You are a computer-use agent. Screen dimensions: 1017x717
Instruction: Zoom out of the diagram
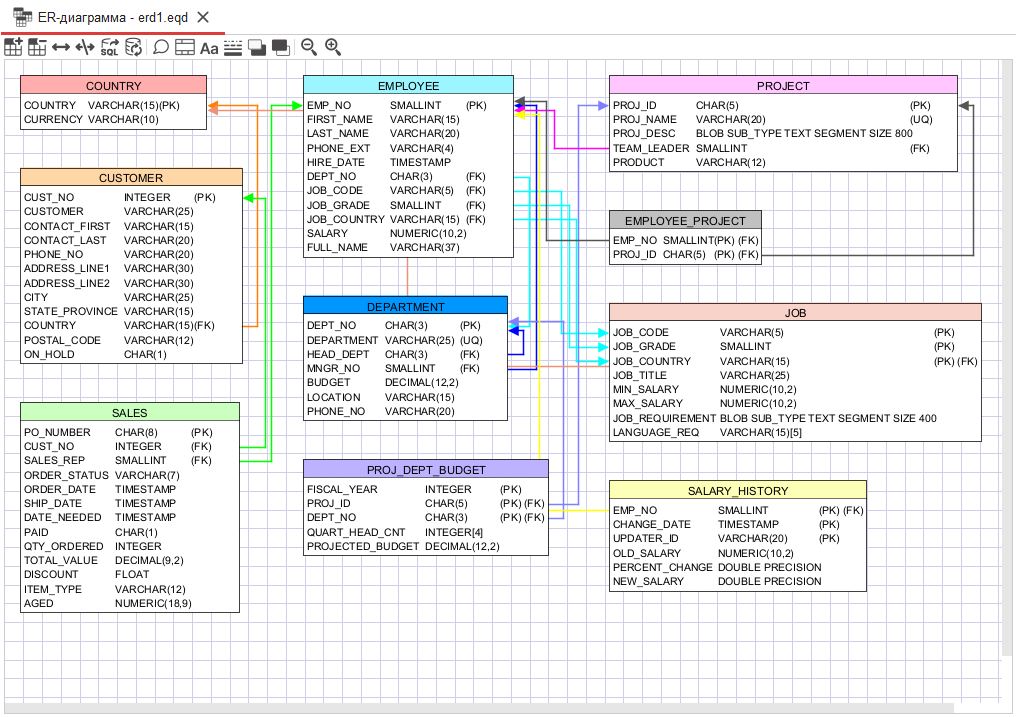coord(309,47)
